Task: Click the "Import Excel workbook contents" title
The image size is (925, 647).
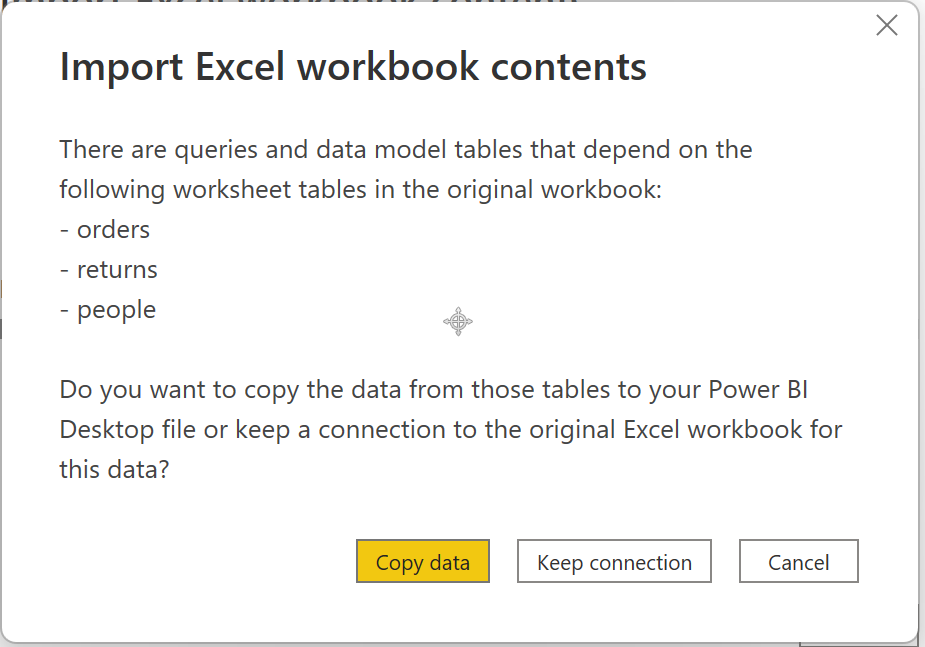Action: [x=353, y=67]
